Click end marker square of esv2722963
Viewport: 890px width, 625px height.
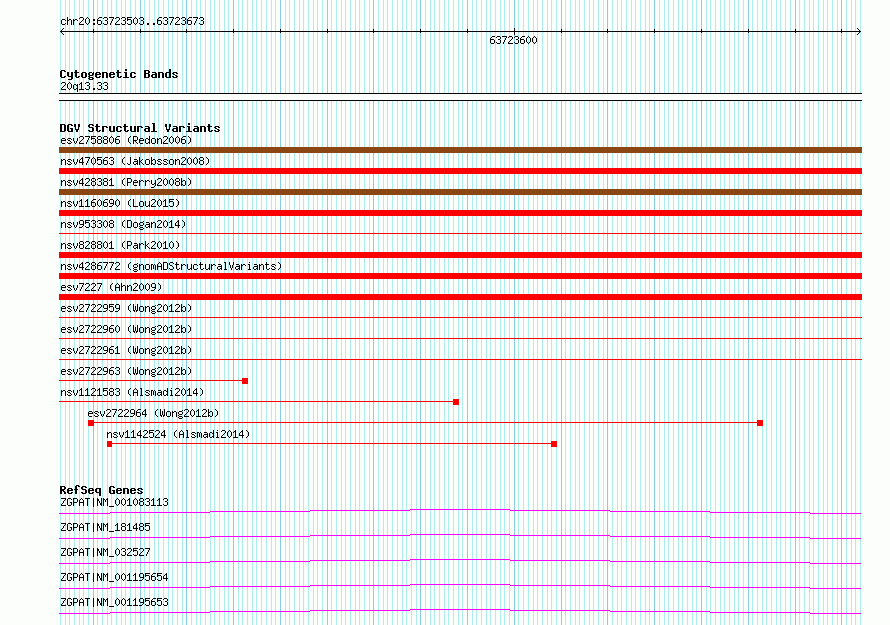(245, 381)
